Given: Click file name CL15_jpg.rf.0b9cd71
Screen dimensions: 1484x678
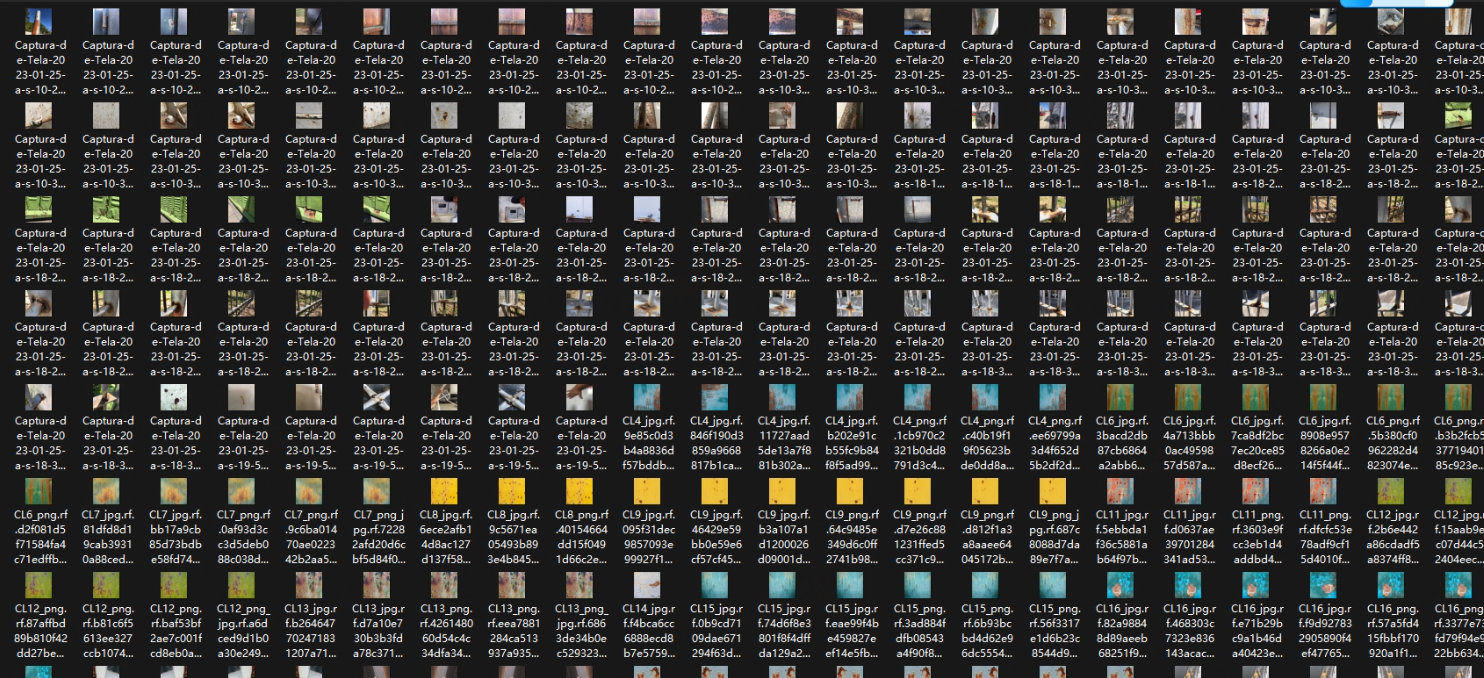Looking at the screenshot, I should [716, 631].
